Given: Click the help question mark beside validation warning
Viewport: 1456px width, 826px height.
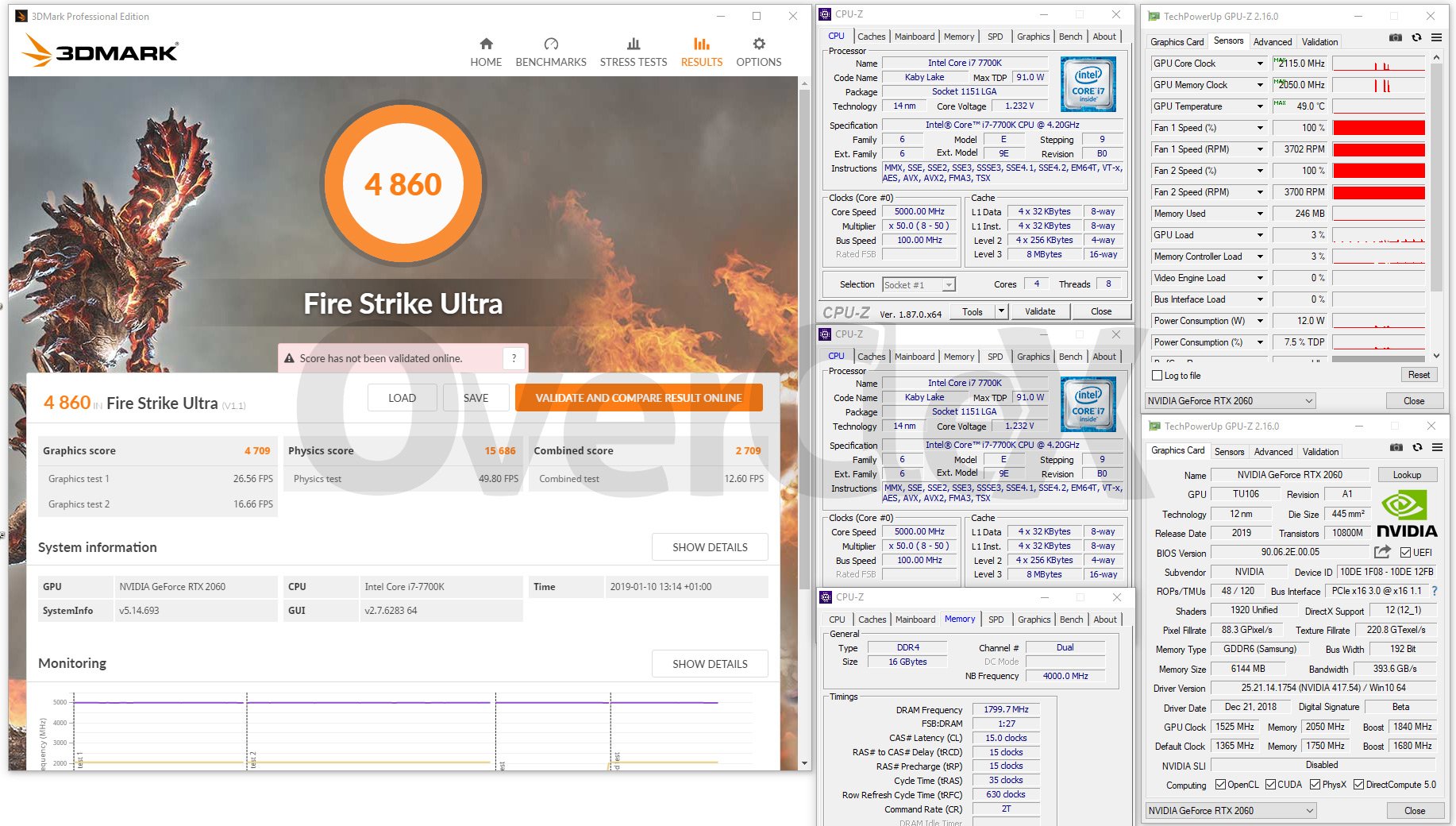Looking at the screenshot, I should (x=514, y=358).
